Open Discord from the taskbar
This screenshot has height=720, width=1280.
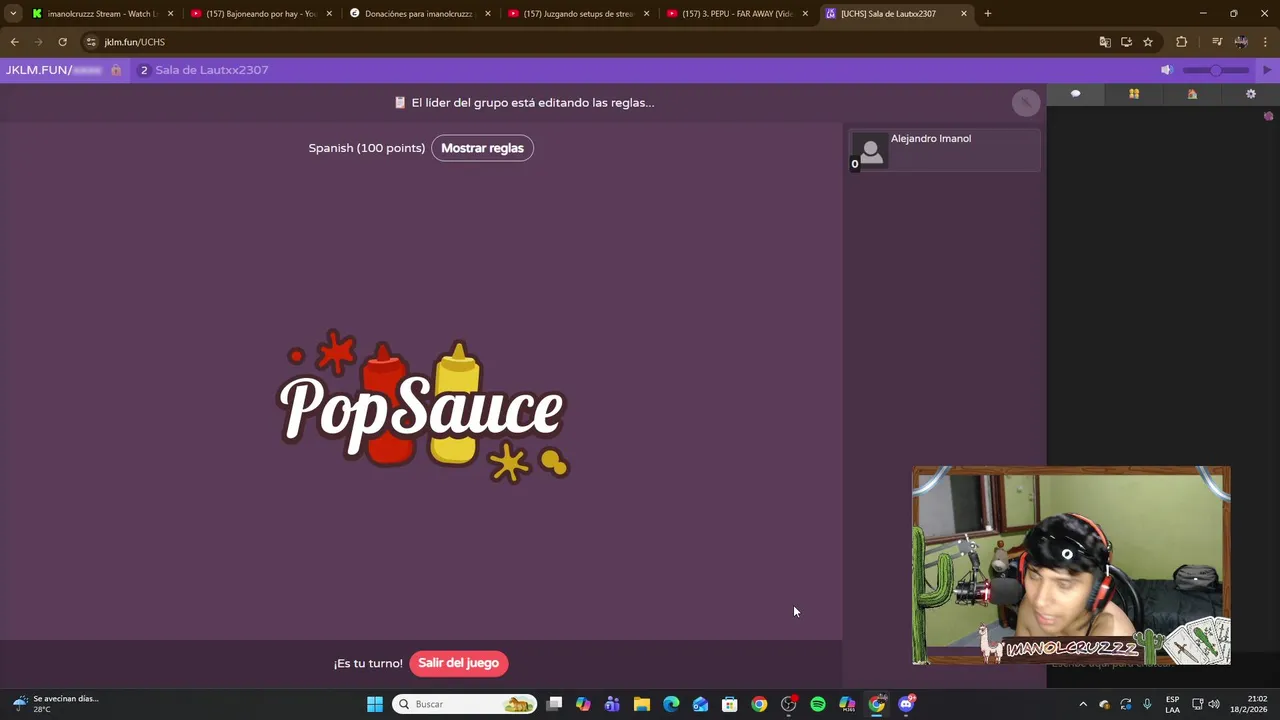[x=906, y=704]
